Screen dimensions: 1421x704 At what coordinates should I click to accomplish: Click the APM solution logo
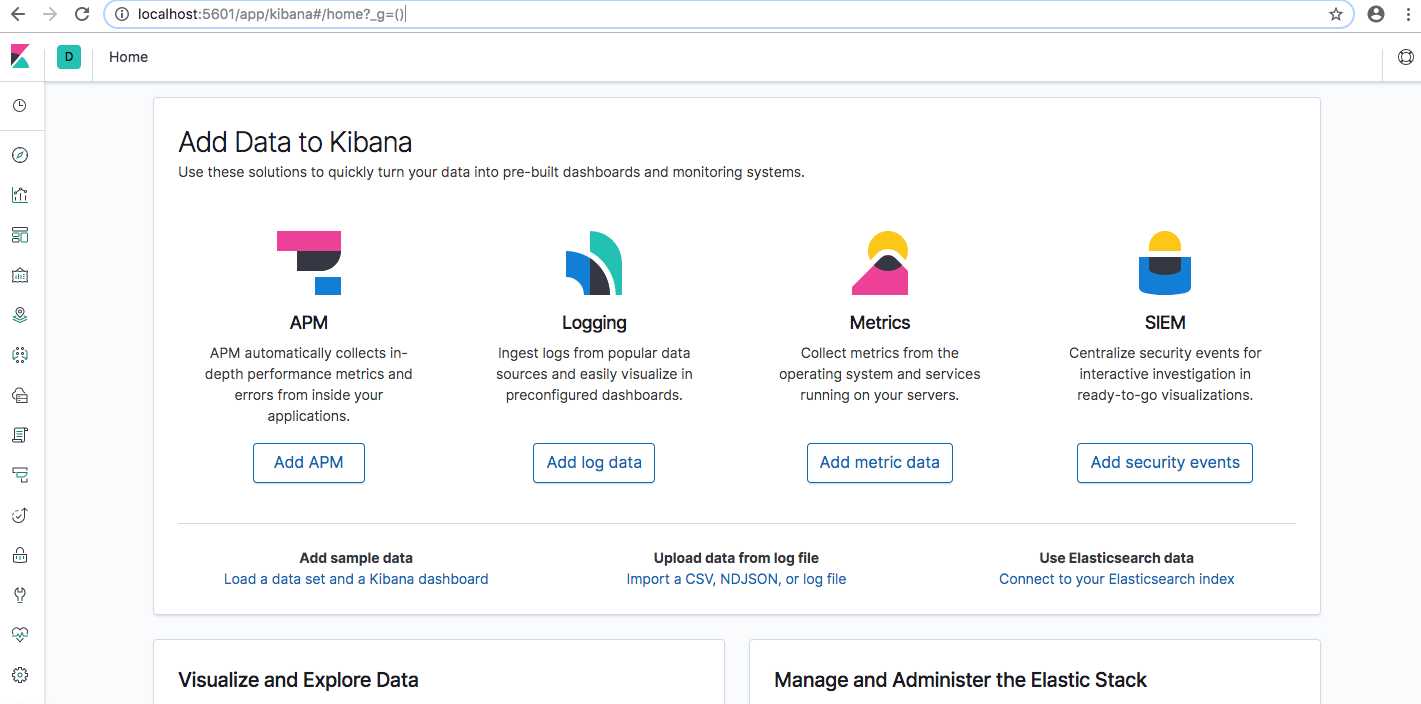309,263
